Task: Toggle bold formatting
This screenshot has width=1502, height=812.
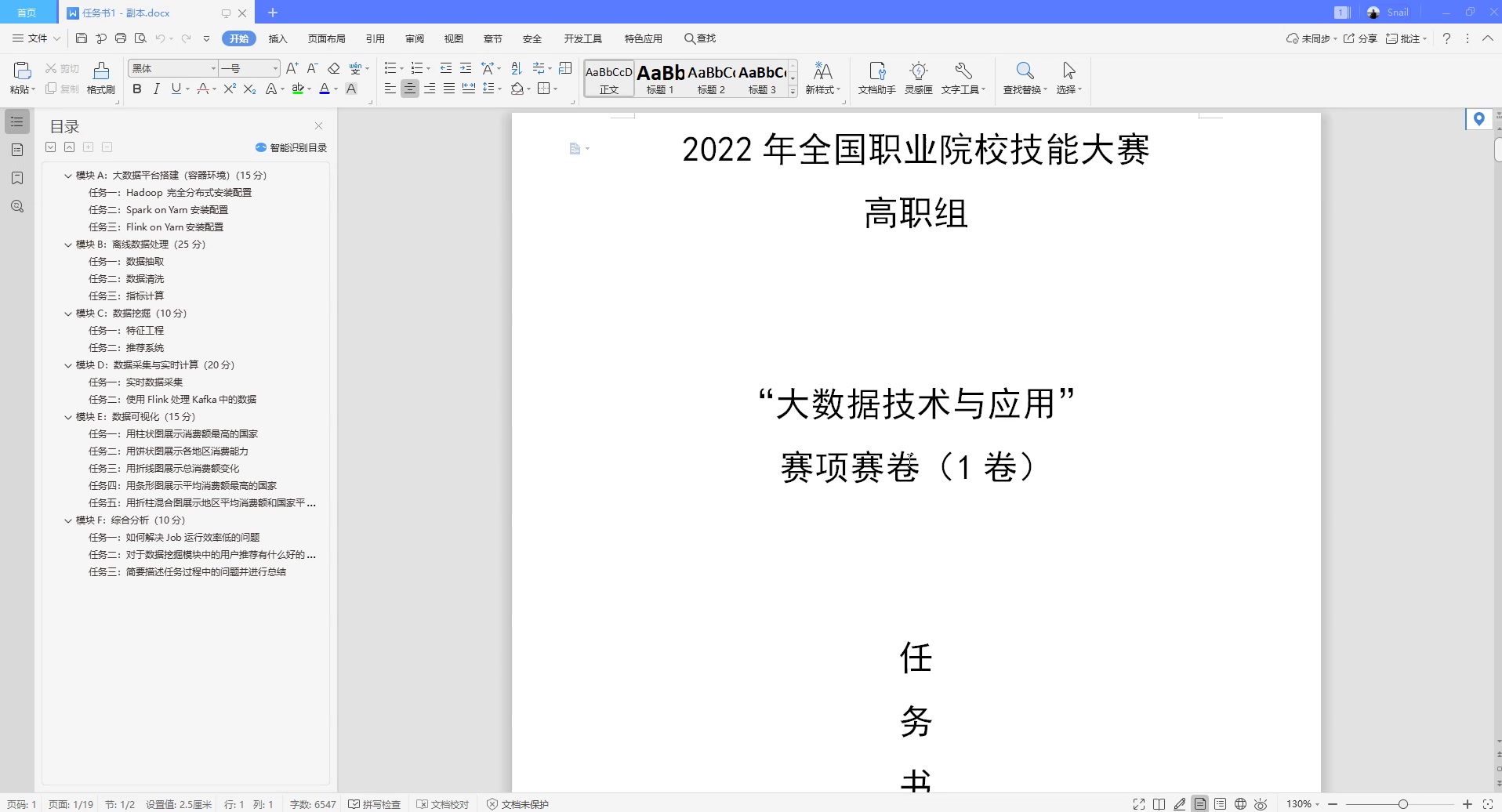Action: click(x=137, y=89)
